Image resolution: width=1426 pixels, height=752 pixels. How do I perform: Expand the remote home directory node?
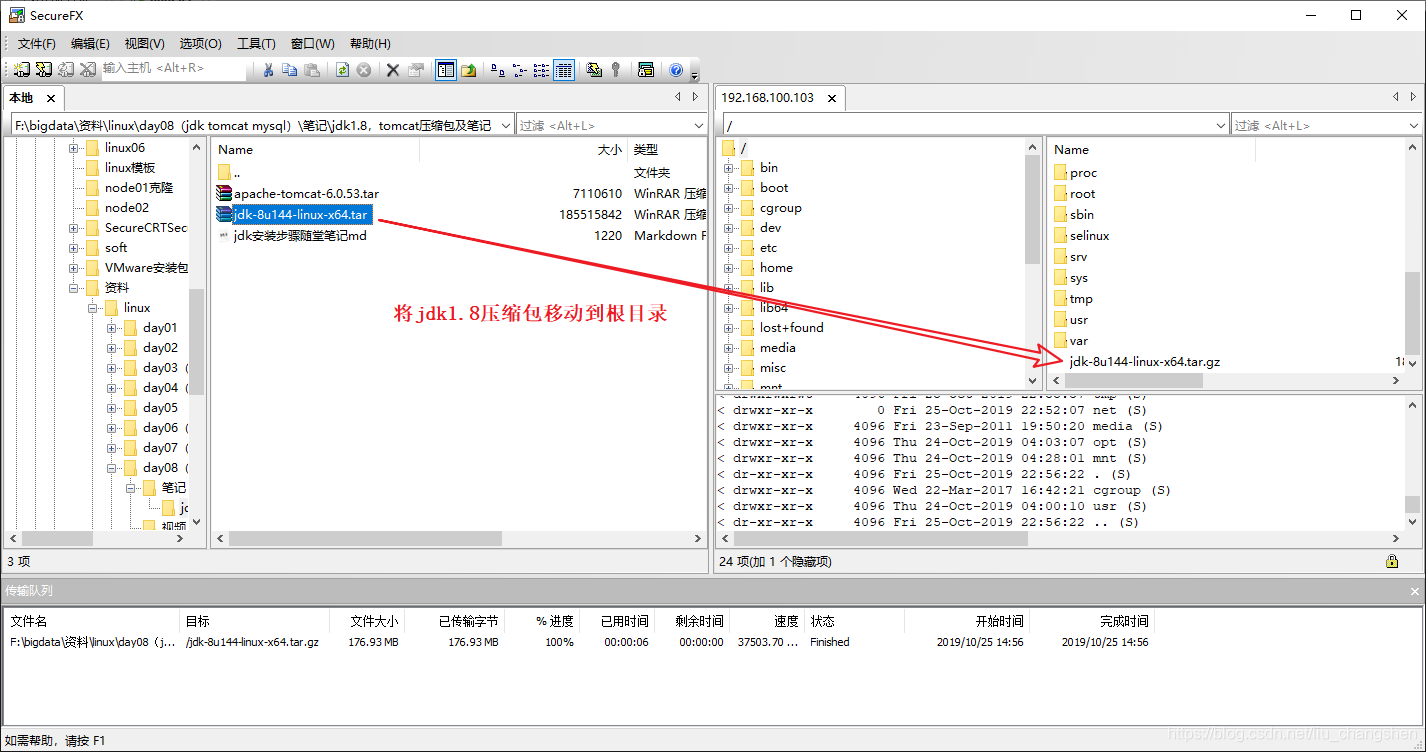click(729, 268)
